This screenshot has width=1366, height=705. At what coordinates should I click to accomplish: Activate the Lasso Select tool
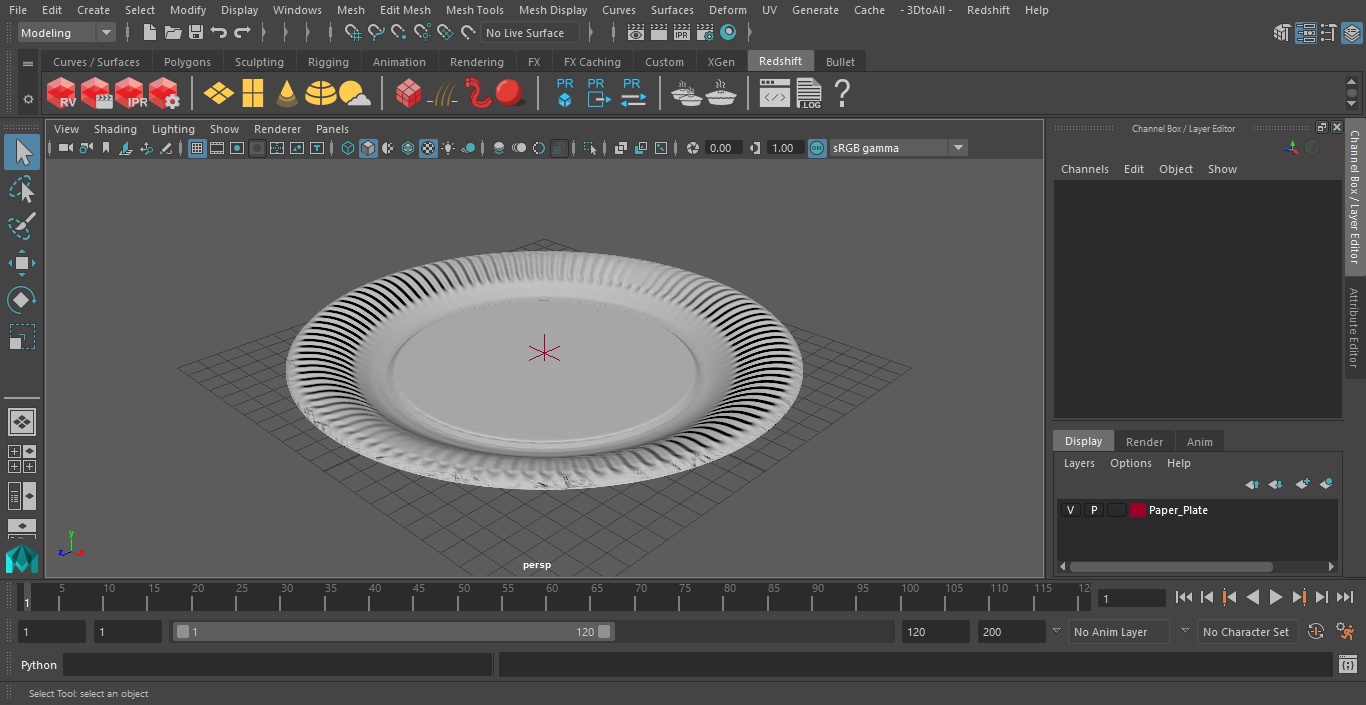[x=22, y=190]
